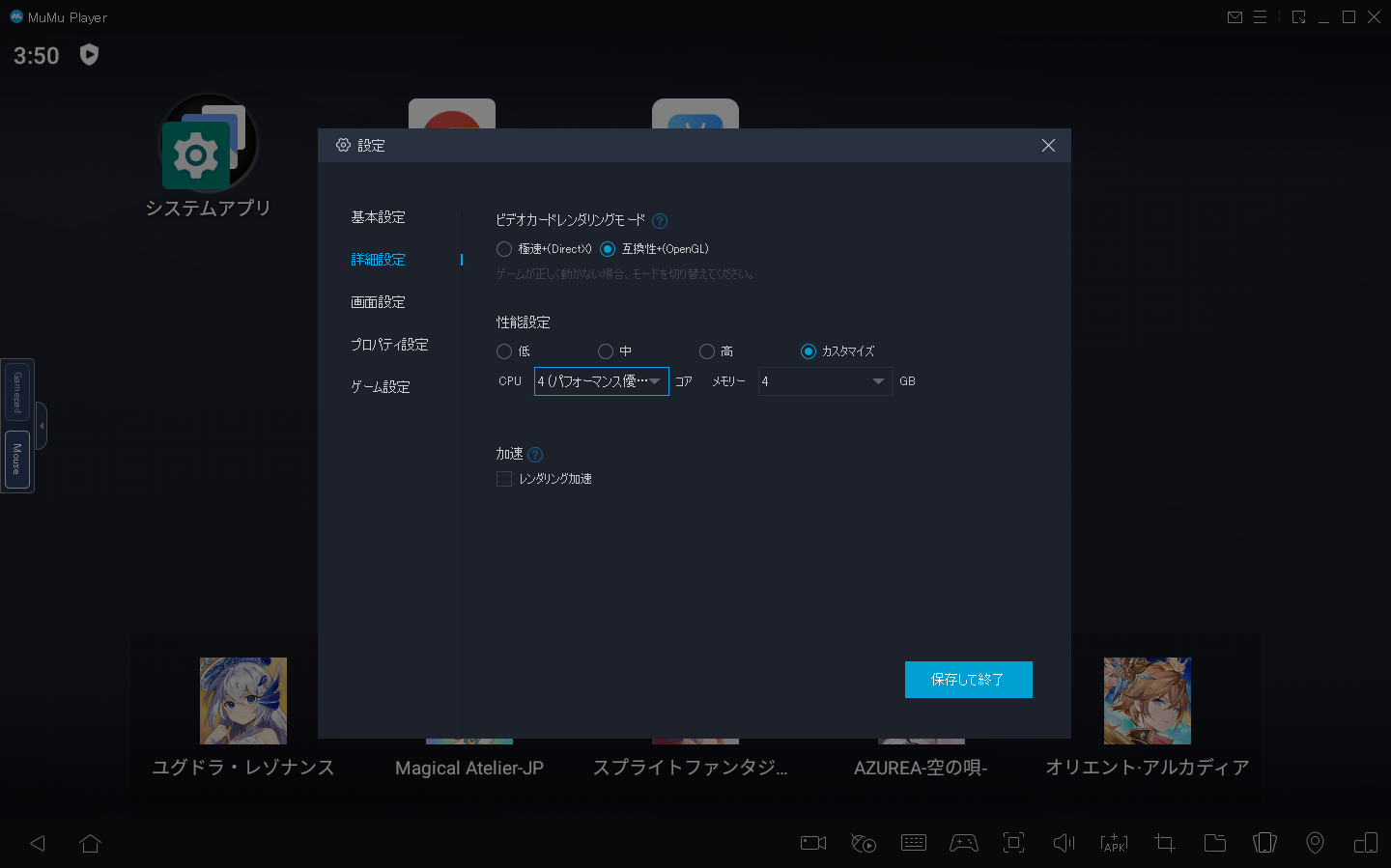Click the 保存して終了 button
The width and height of the screenshot is (1391, 868).
point(969,680)
